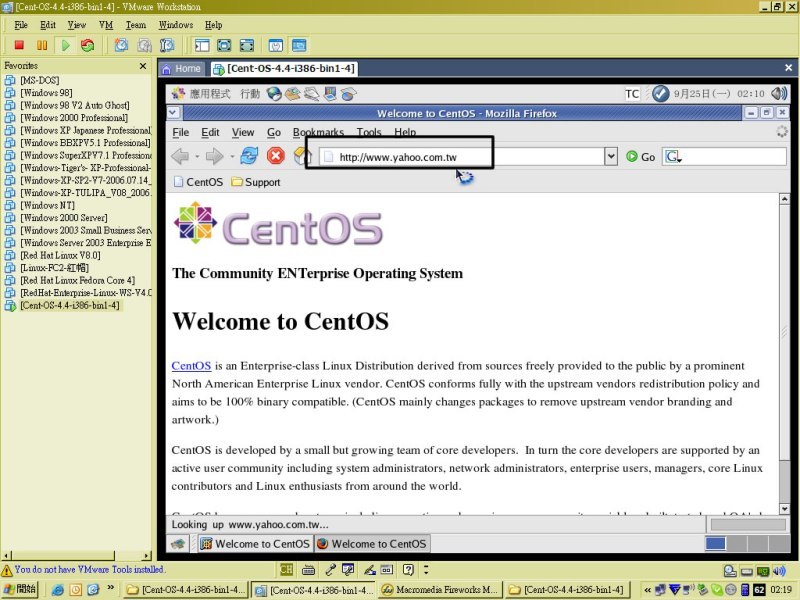Click the volume speaker in GNOME panel

tap(779, 93)
